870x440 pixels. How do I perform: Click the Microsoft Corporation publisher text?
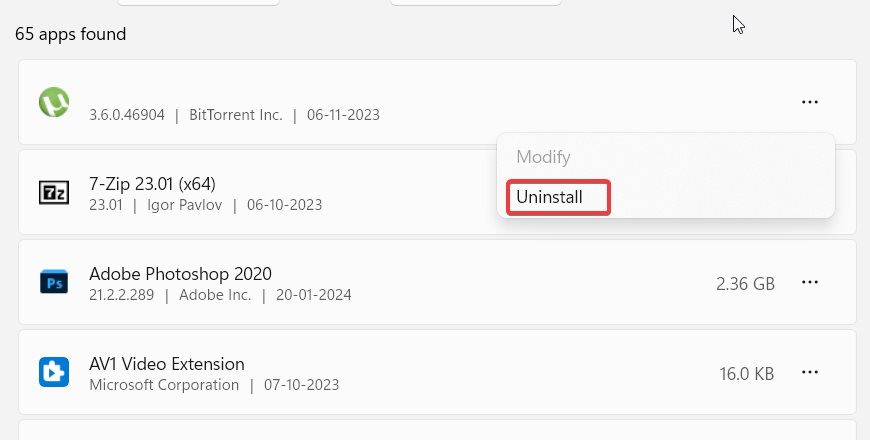coord(164,385)
